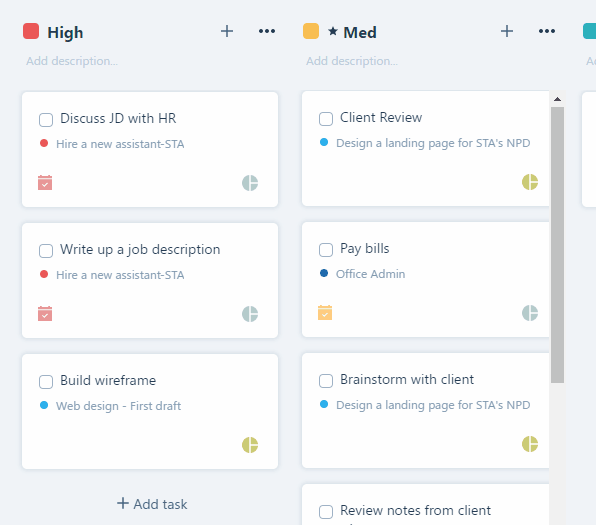The height and width of the screenshot is (525, 596).
Task: Click the yellow calendar icon on Pay bills card
Action: (325, 312)
